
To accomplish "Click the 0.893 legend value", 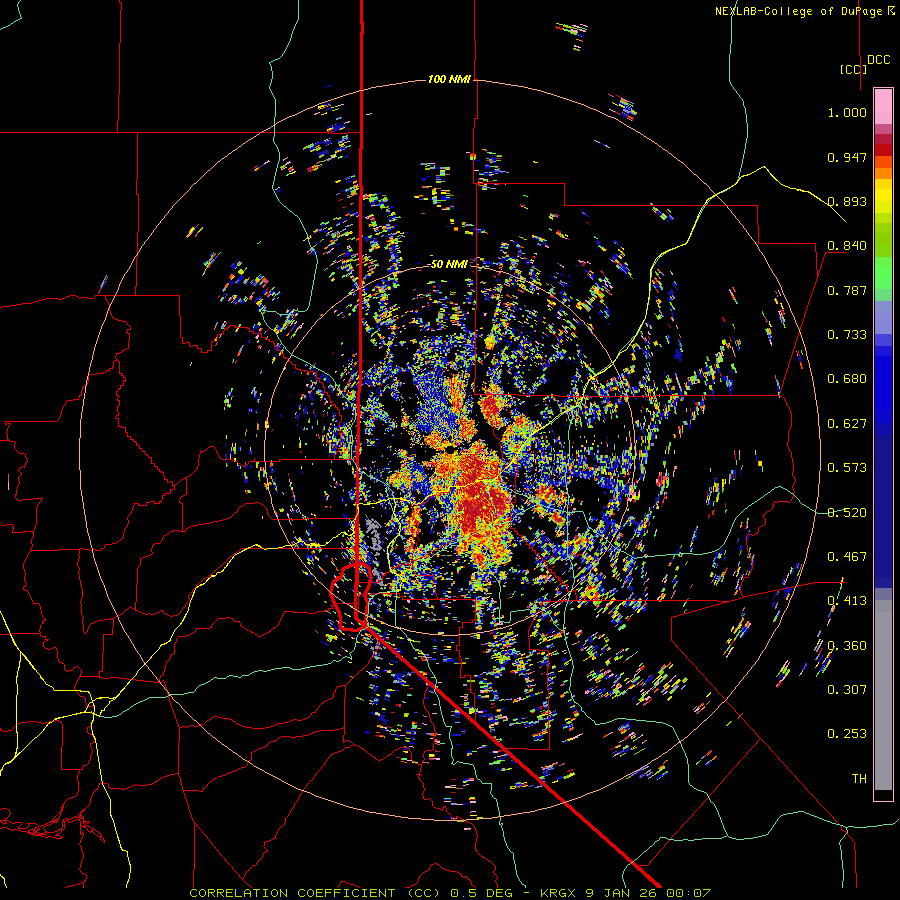I will click(x=847, y=201).
